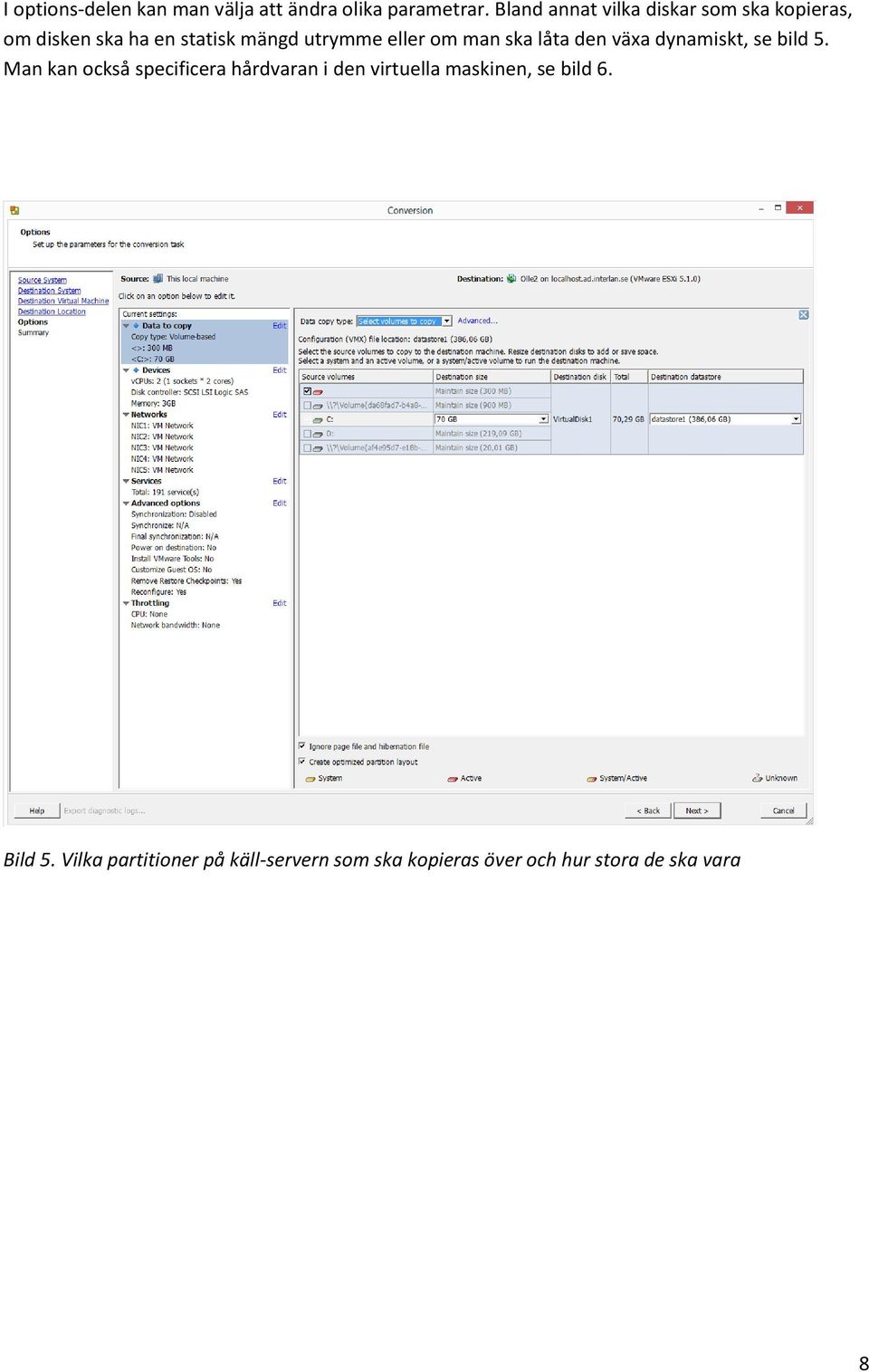This screenshot has width=869, height=1372.
Task: Collapse the Devices section
Action: (126, 369)
